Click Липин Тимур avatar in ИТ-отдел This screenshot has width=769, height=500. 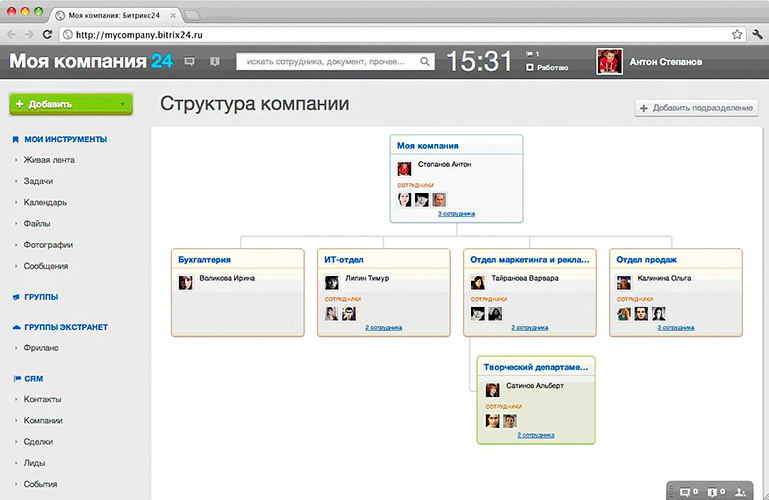click(332, 282)
